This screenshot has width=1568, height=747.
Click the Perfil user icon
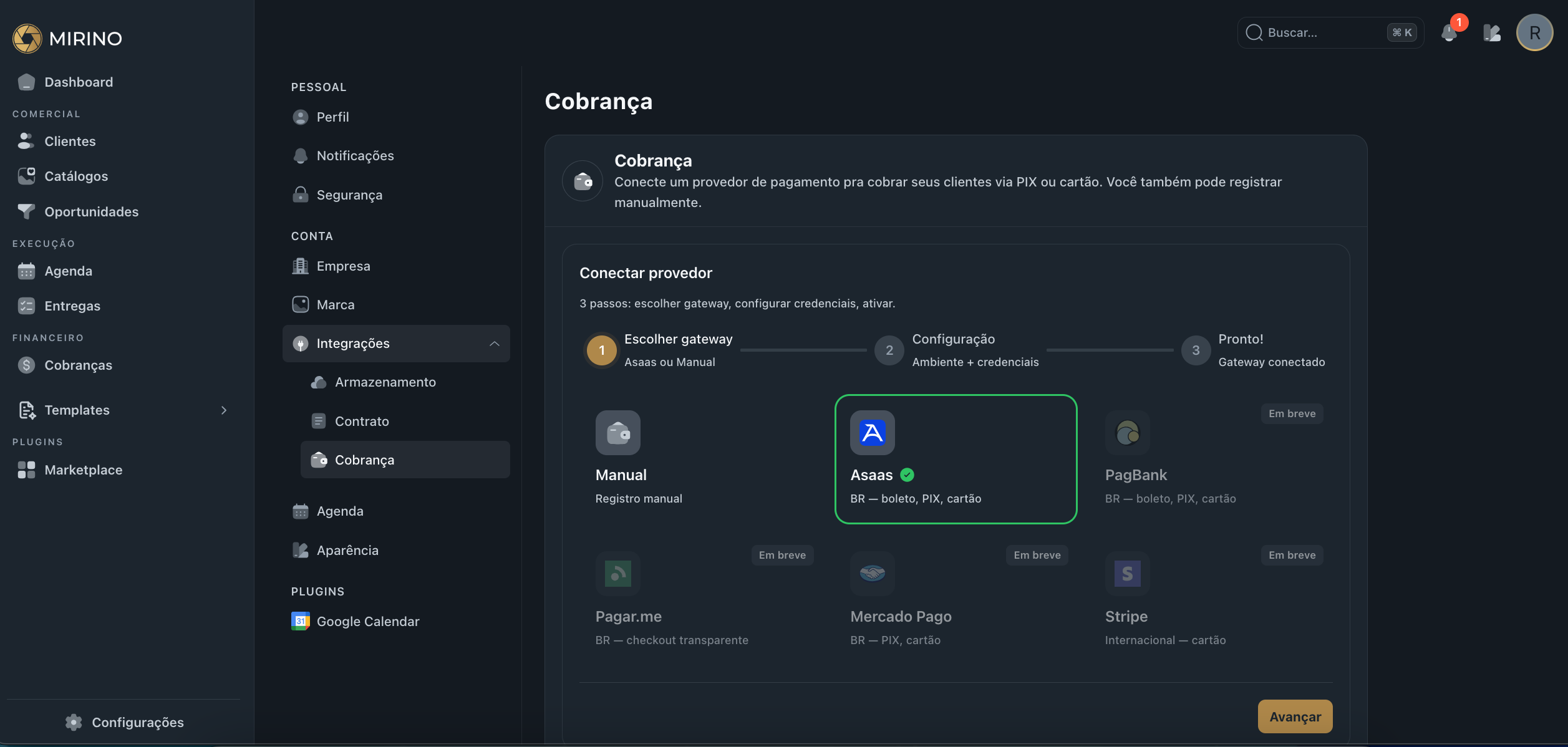(x=301, y=117)
